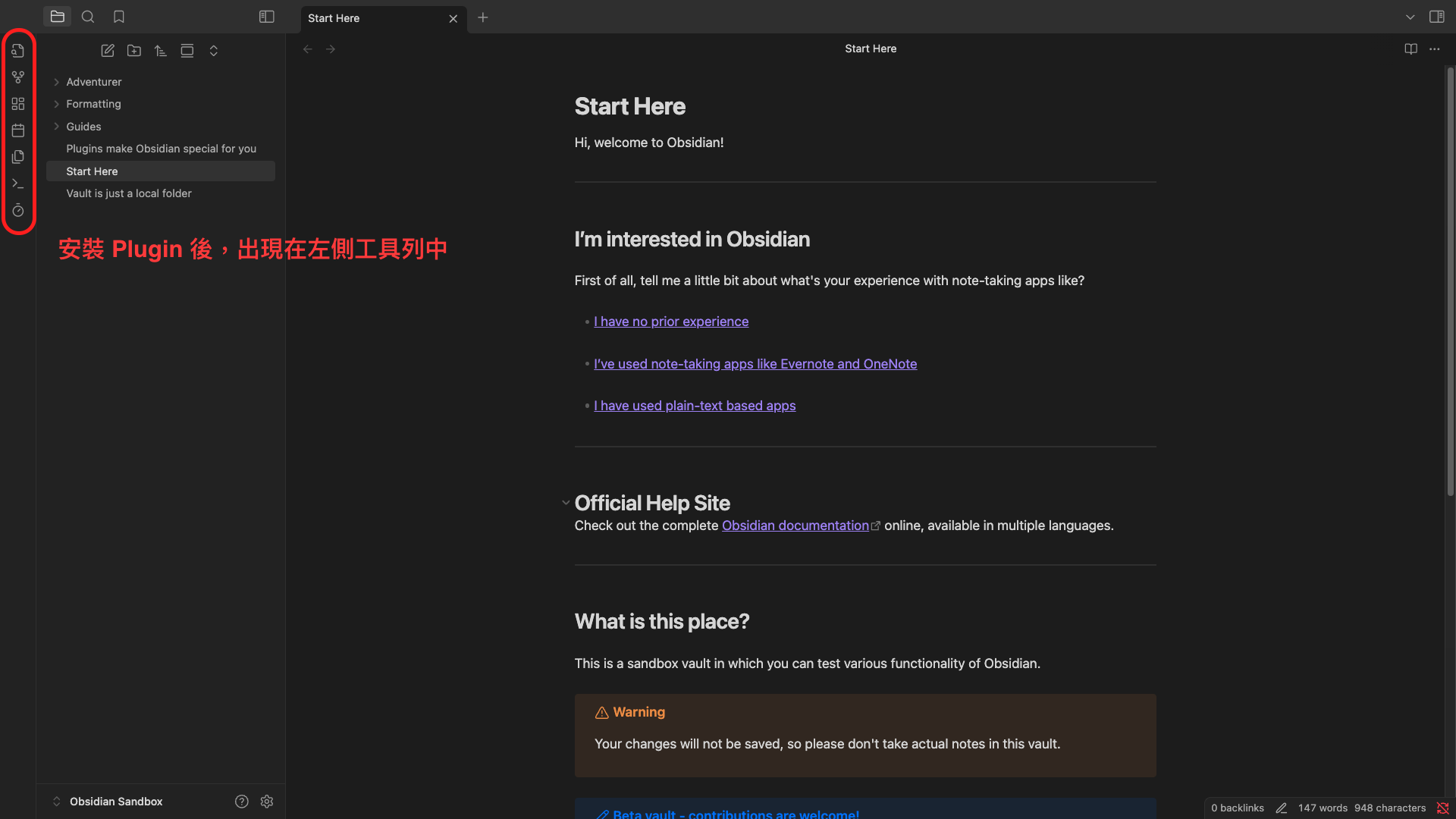This screenshot has height=819, width=1456.
Task: Create a new canvas from the ribbon
Action: 18,104
